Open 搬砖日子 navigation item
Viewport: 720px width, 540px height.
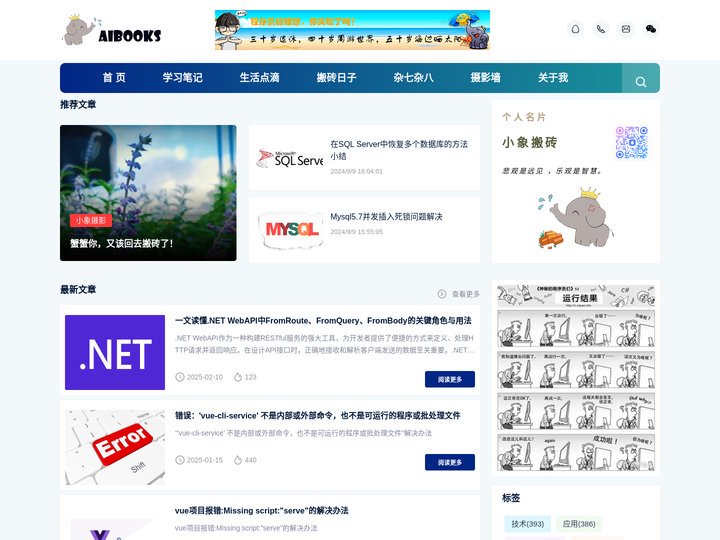[x=337, y=78]
